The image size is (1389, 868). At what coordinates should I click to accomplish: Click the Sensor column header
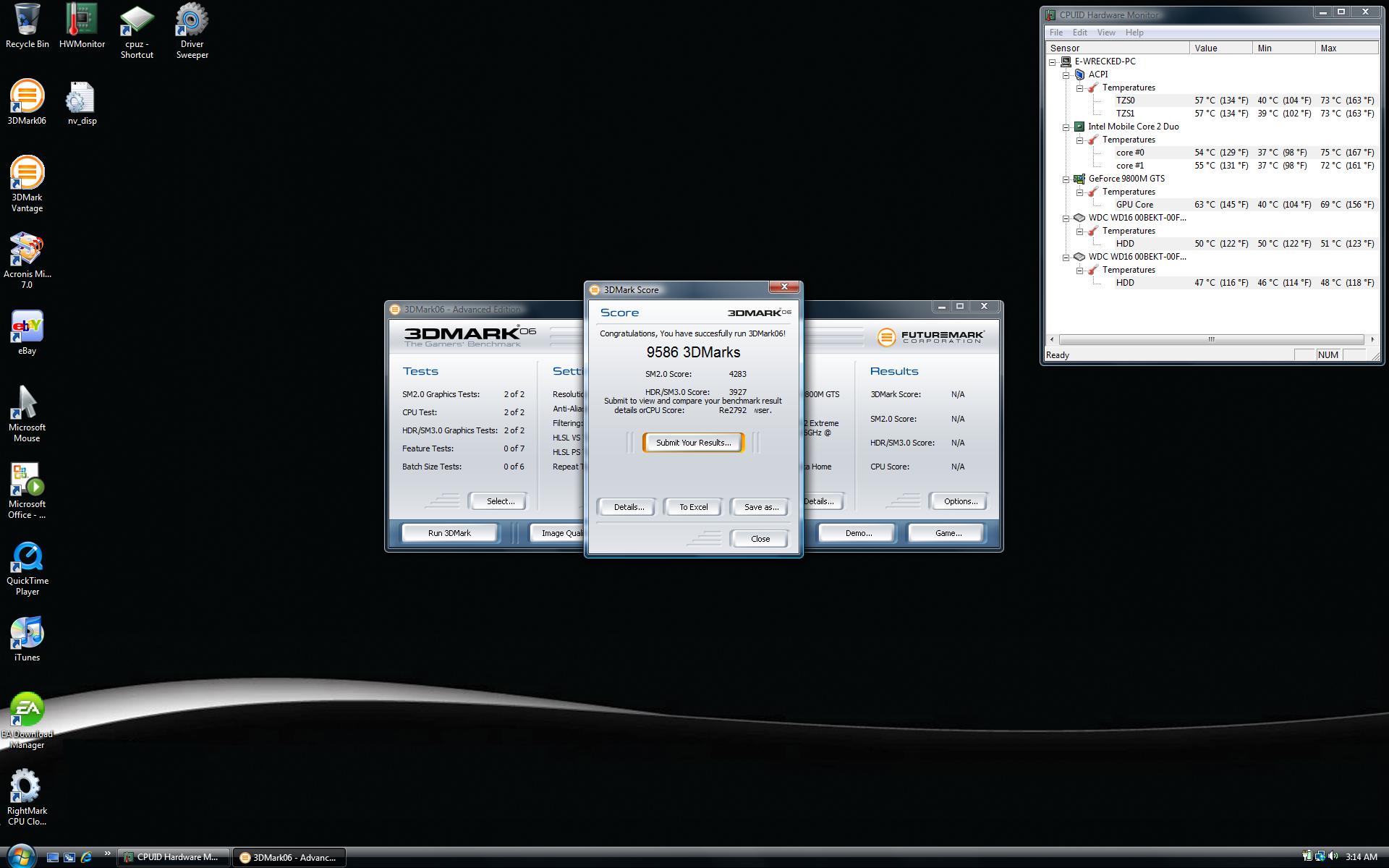click(x=1118, y=48)
